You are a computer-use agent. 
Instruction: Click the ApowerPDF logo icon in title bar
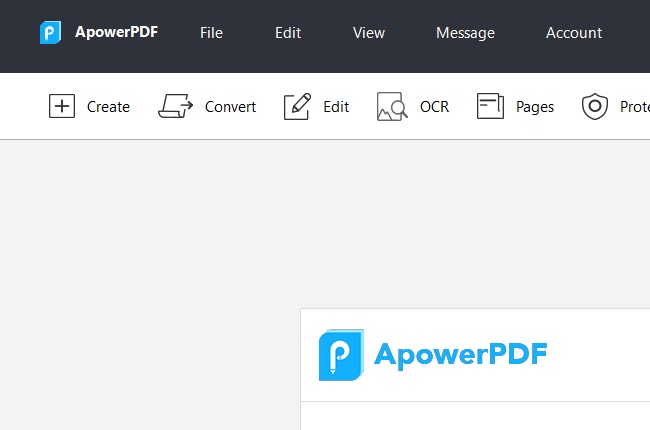50,32
